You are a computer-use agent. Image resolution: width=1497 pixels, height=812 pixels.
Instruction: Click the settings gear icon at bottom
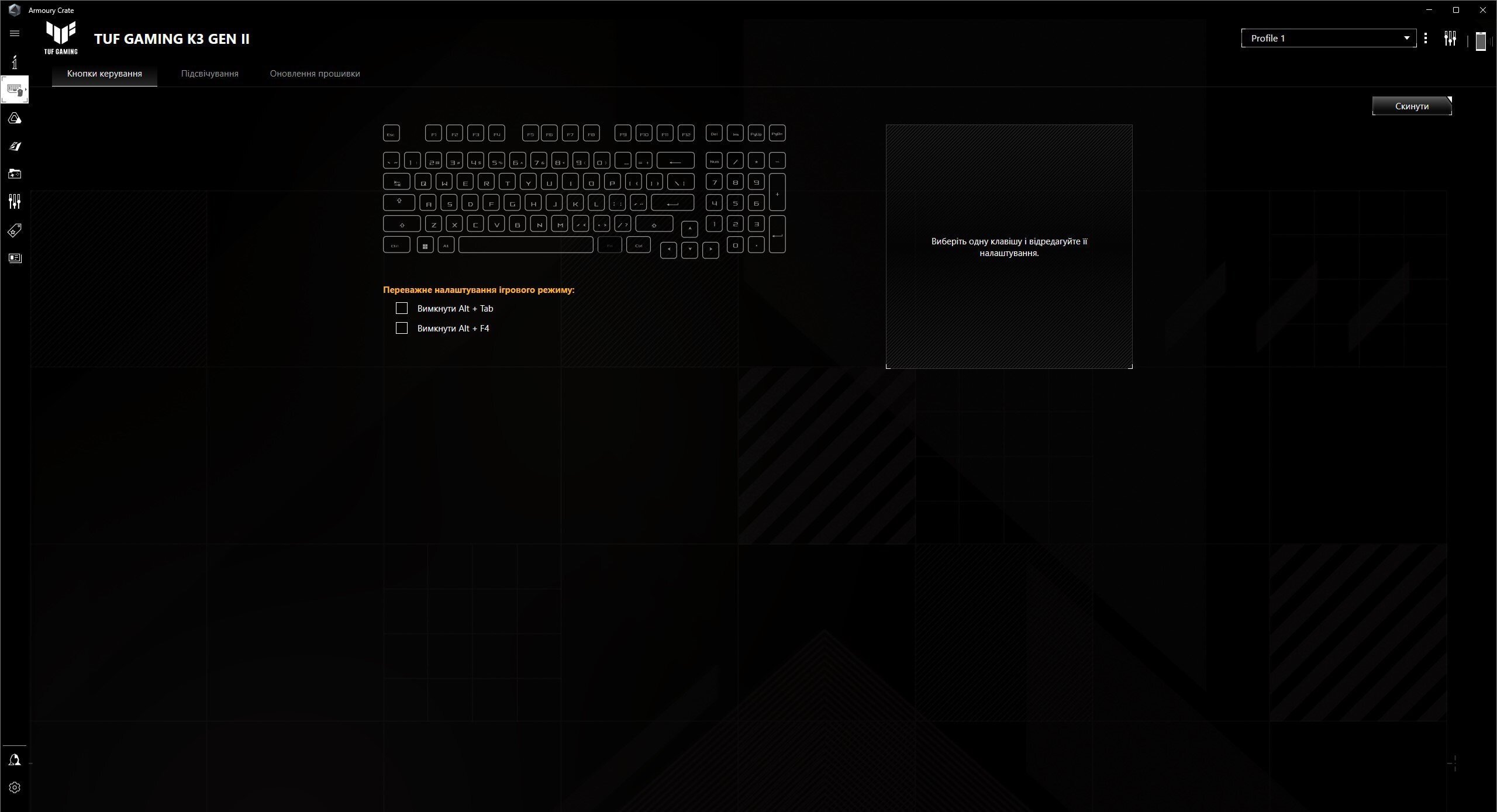click(15, 787)
